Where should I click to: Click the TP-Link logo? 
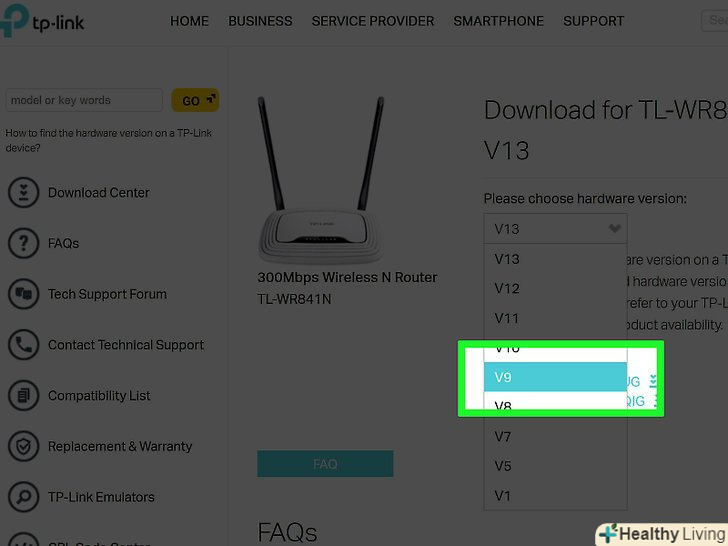coord(42,21)
